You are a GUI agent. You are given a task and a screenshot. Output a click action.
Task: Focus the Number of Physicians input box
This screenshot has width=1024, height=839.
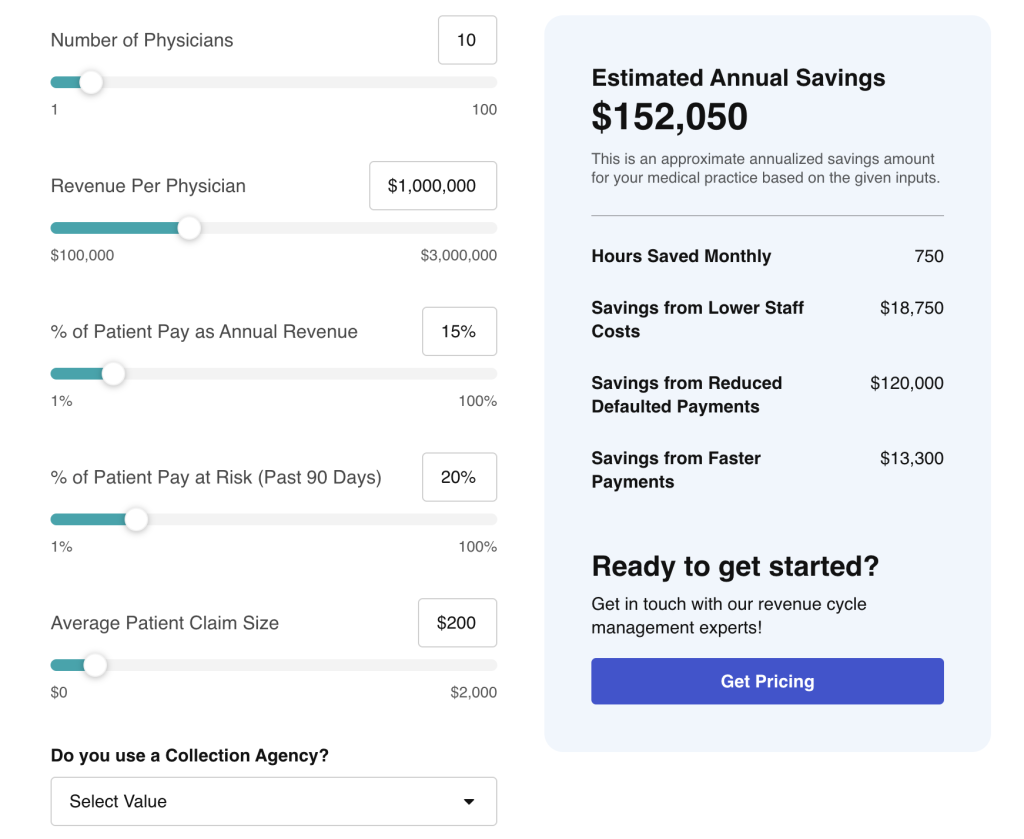click(467, 40)
